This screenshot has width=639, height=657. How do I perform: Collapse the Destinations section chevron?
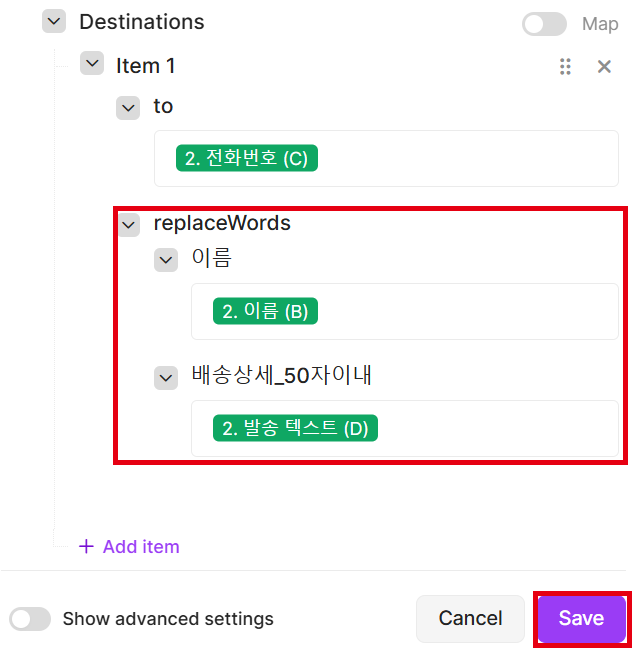(x=54, y=21)
